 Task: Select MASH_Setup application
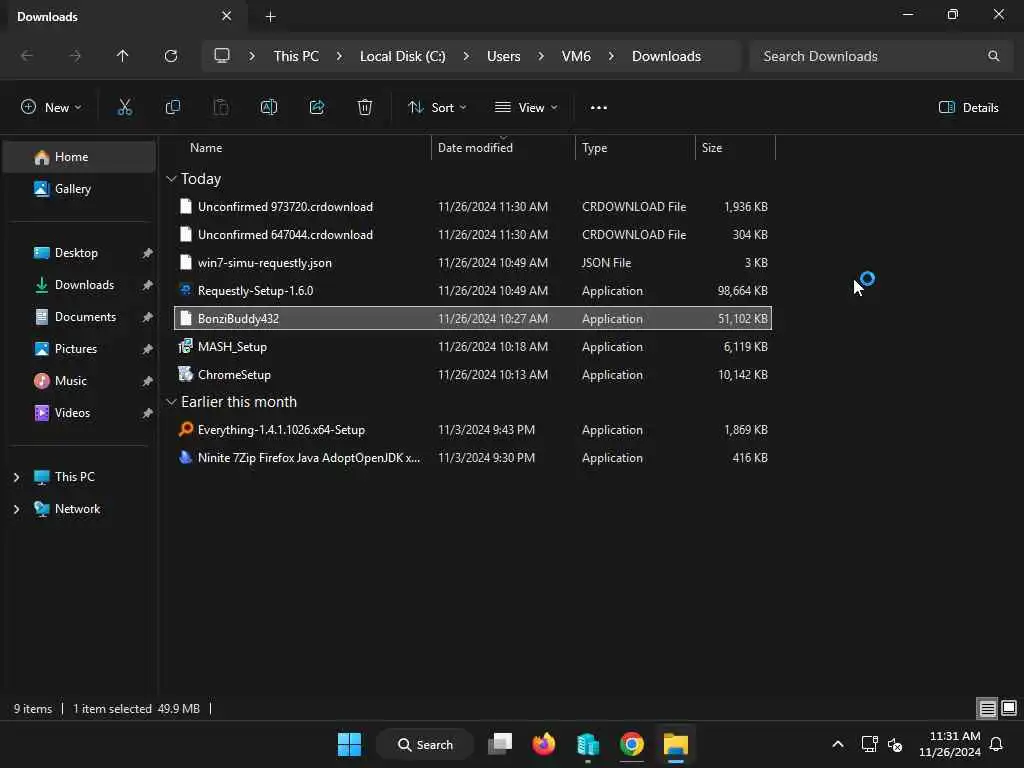[x=473, y=347]
